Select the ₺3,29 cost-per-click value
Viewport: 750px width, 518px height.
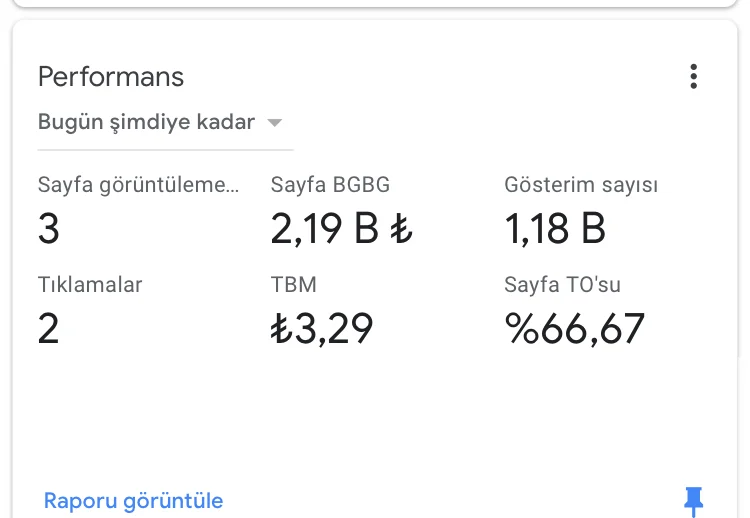click(321, 329)
